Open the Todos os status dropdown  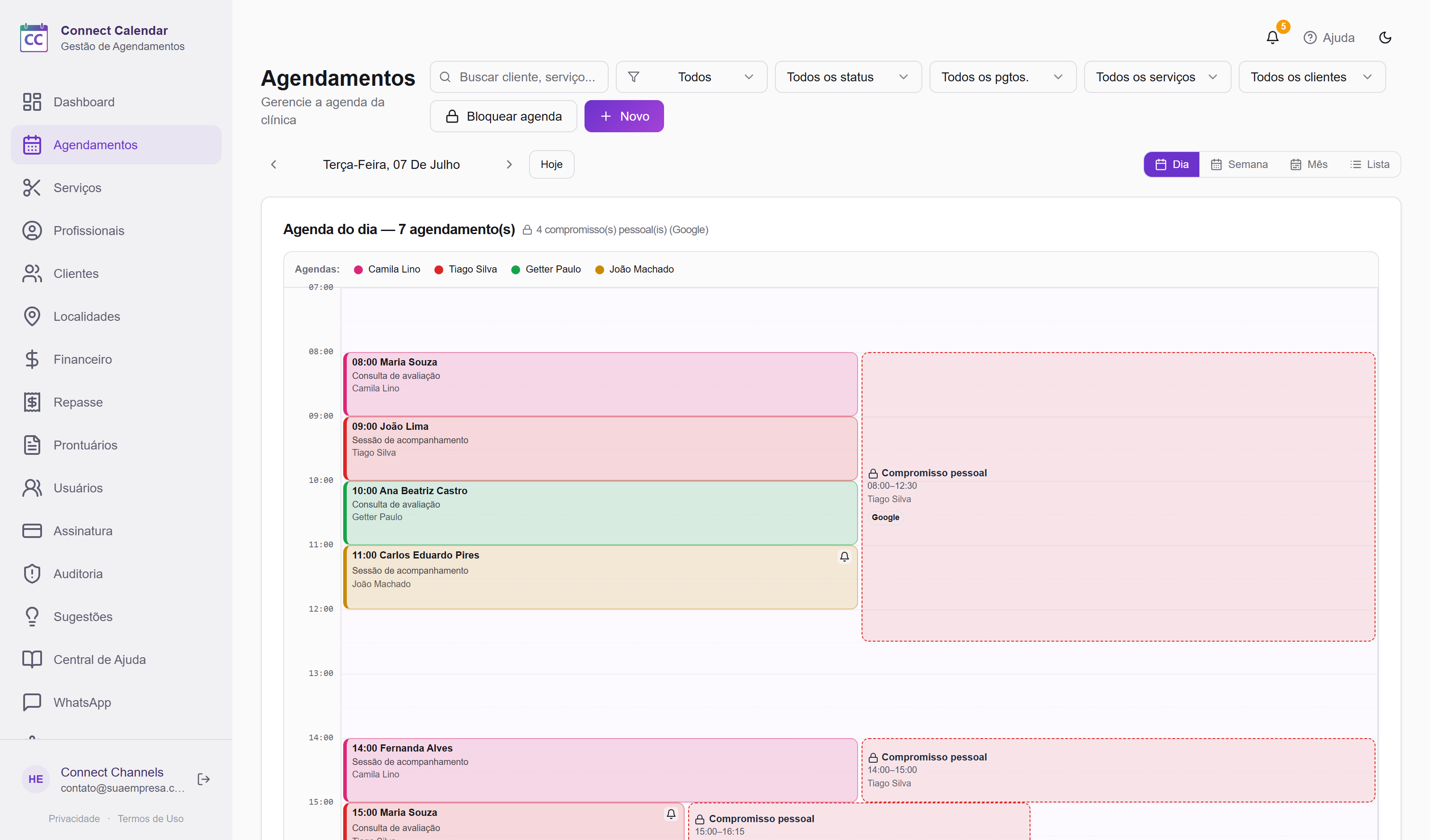click(848, 77)
